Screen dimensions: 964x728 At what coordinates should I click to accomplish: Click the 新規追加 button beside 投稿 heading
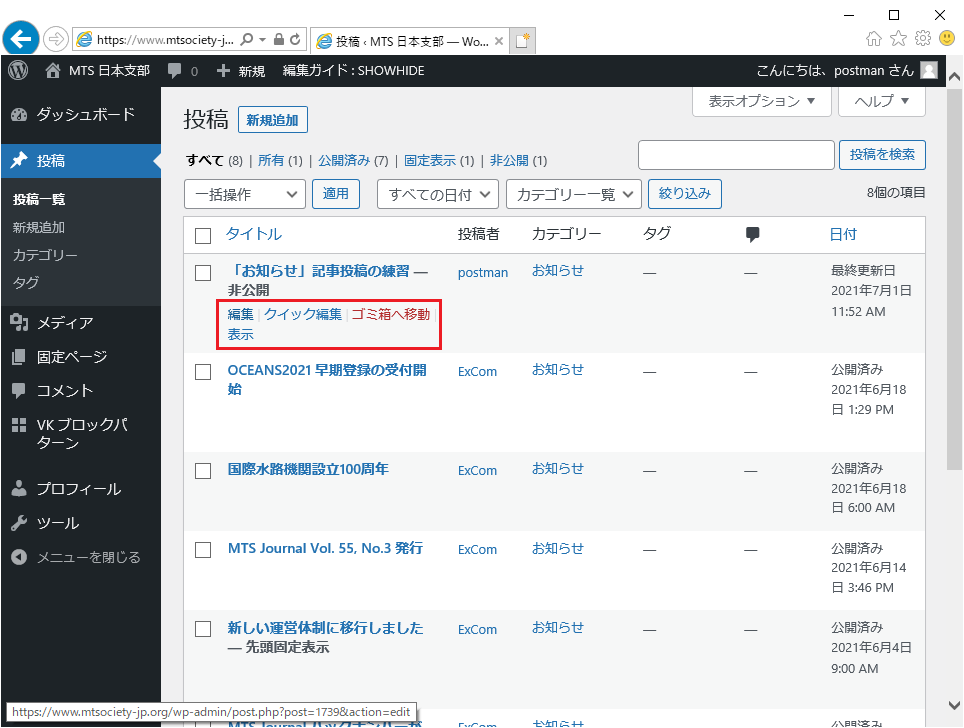(x=273, y=120)
